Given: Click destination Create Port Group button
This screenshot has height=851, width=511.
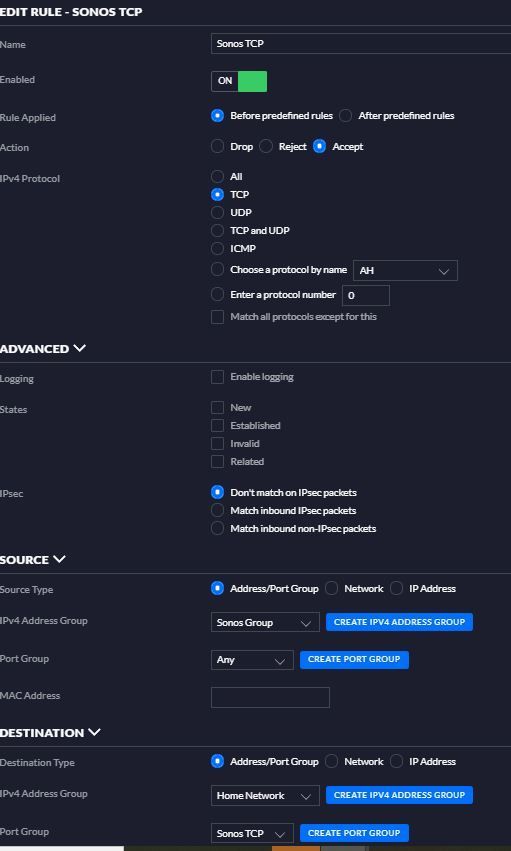Looking at the screenshot, I should 354,833.
